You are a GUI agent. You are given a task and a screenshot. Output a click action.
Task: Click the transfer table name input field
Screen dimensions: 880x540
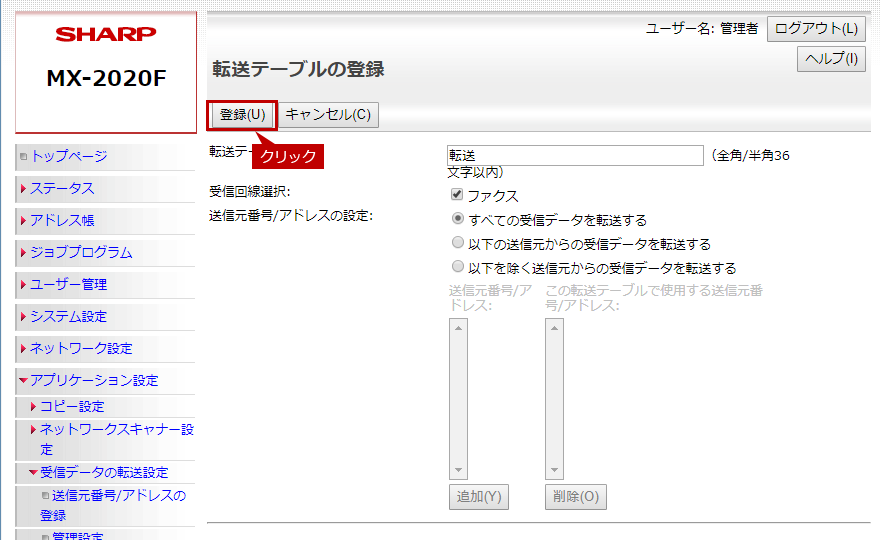pyautogui.click(x=575, y=156)
